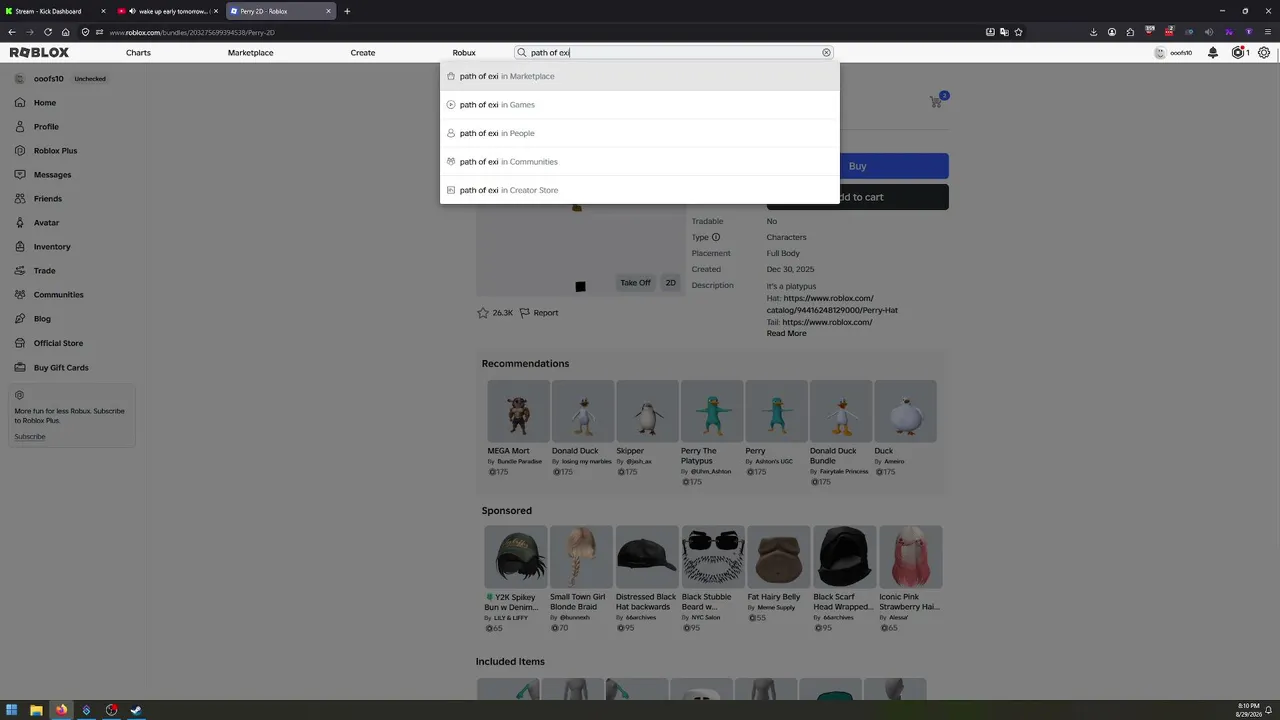Screen dimensions: 1280x720
Task: Open the Skipper recommendation thumbnail
Action: (647, 411)
